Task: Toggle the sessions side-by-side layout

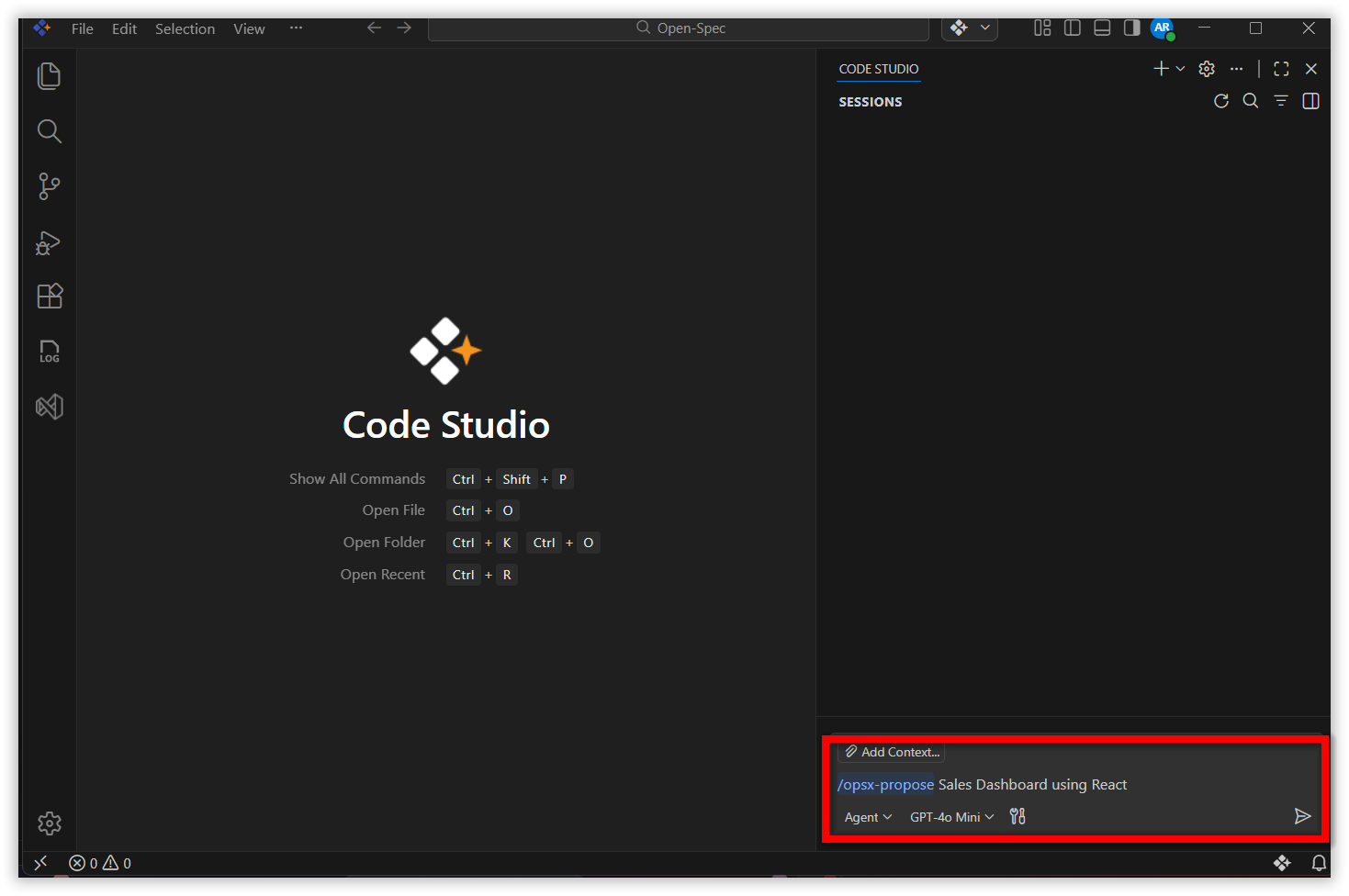Action: (x=1311, y=101)
